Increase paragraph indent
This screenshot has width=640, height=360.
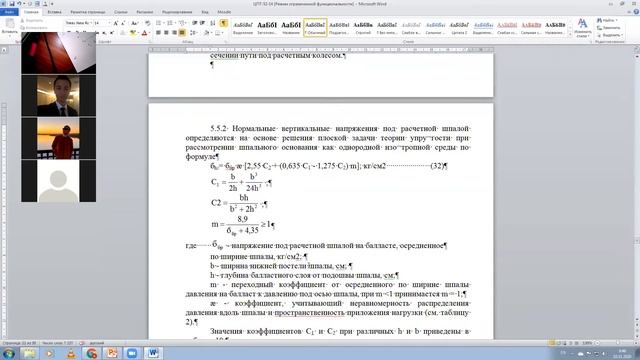202,23
